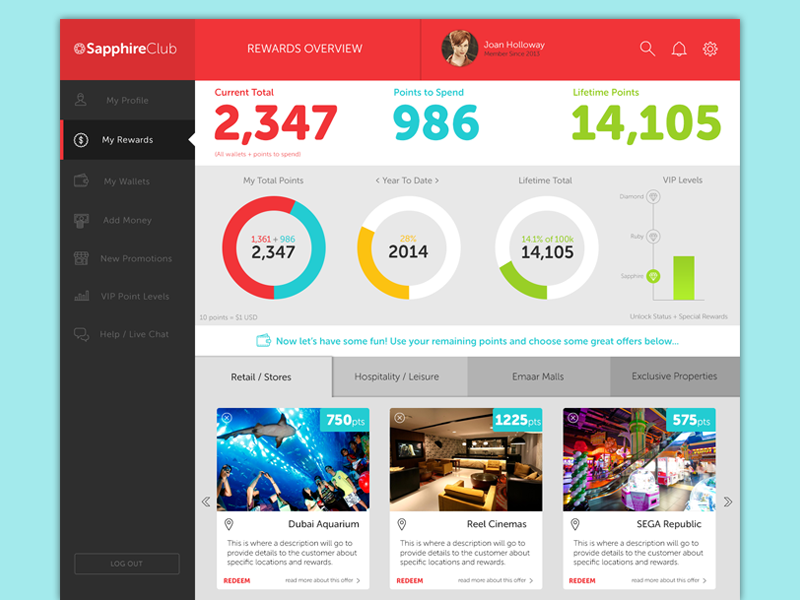Open the search magnifier icon in header

(647, 49)
